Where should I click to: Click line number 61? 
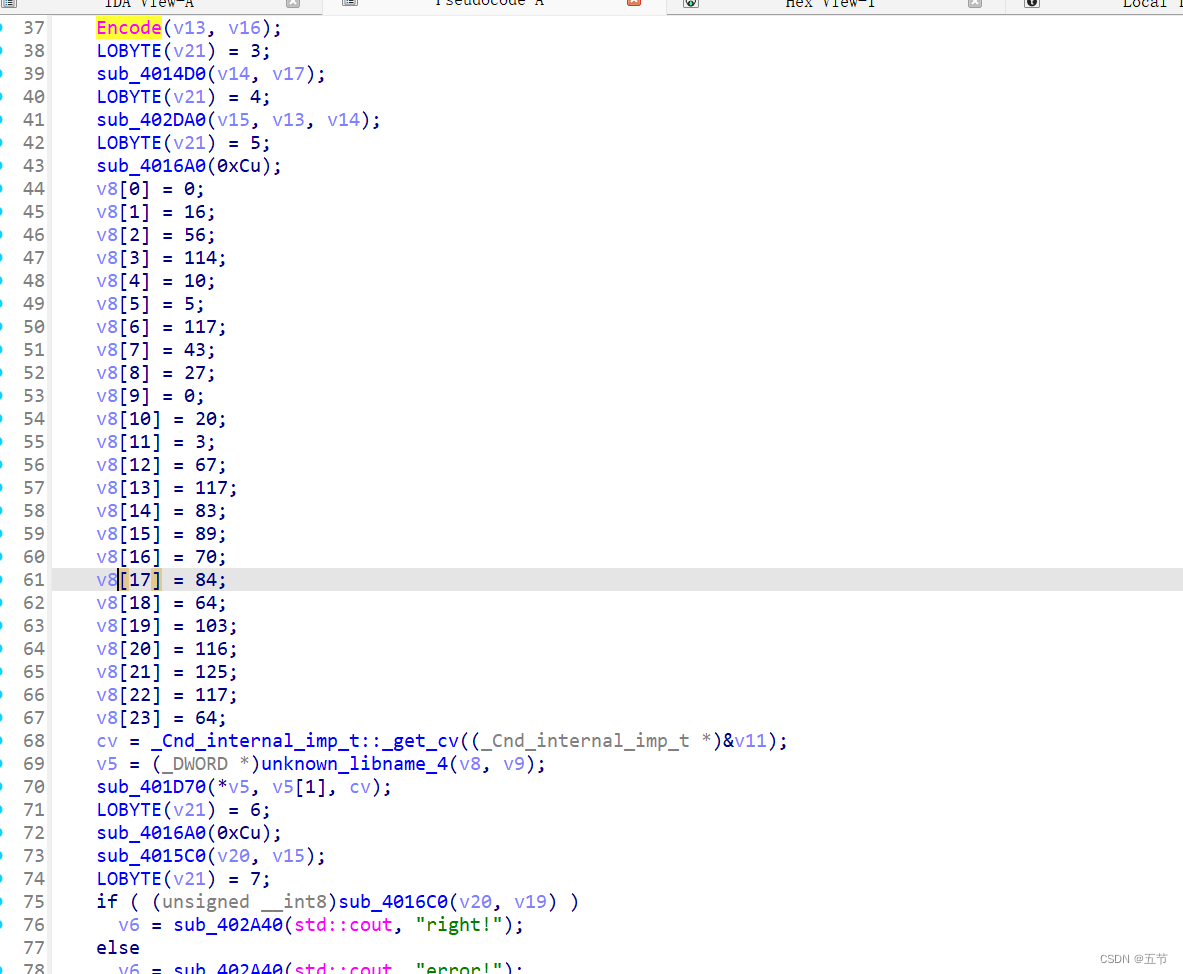point(34,579)
